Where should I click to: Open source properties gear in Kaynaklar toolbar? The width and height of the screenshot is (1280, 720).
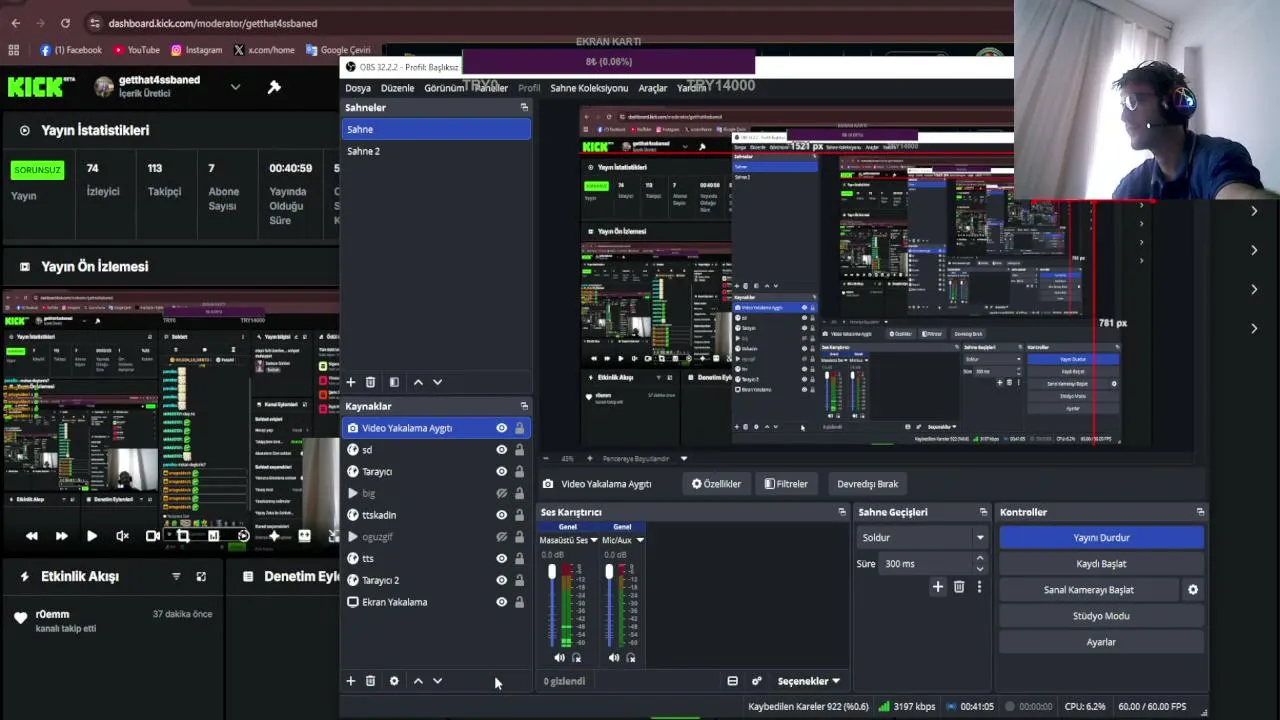point(394,681)
